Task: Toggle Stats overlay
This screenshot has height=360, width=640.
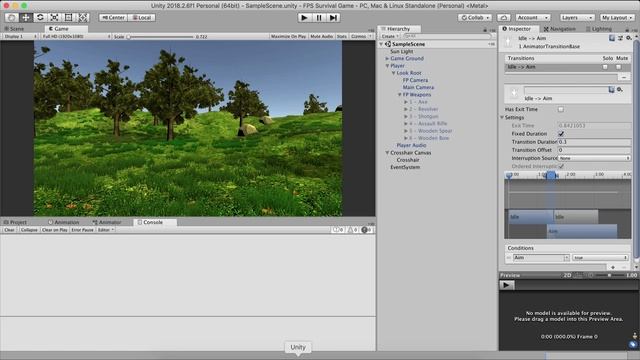Action: pyautogui.click(x=342, y=36)
